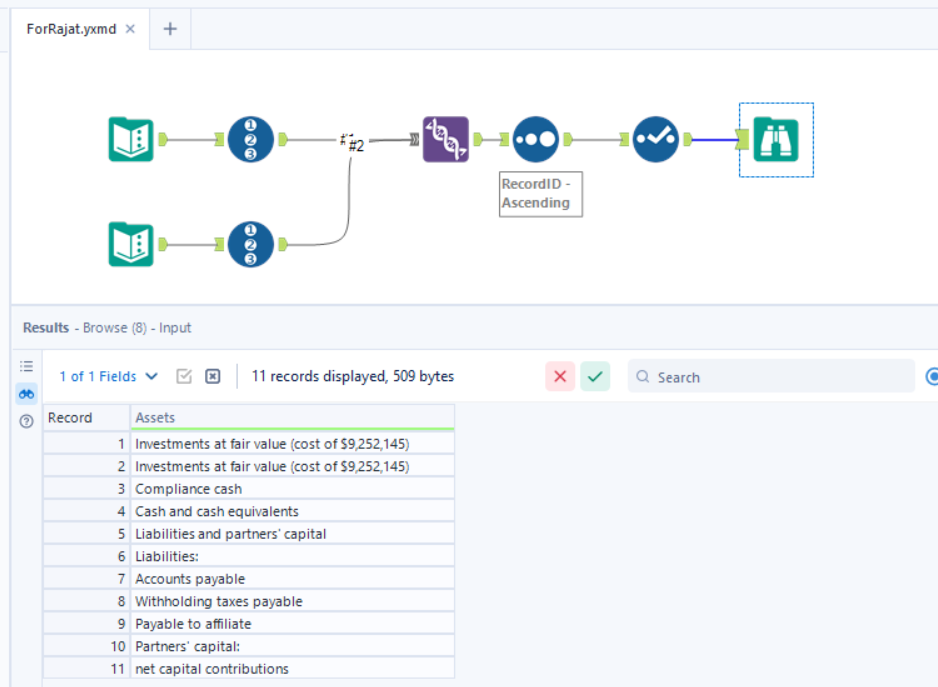This screenshot has width=938, height=687.
Task: Select the Compliance cash cell
Action: coord(293,489)
